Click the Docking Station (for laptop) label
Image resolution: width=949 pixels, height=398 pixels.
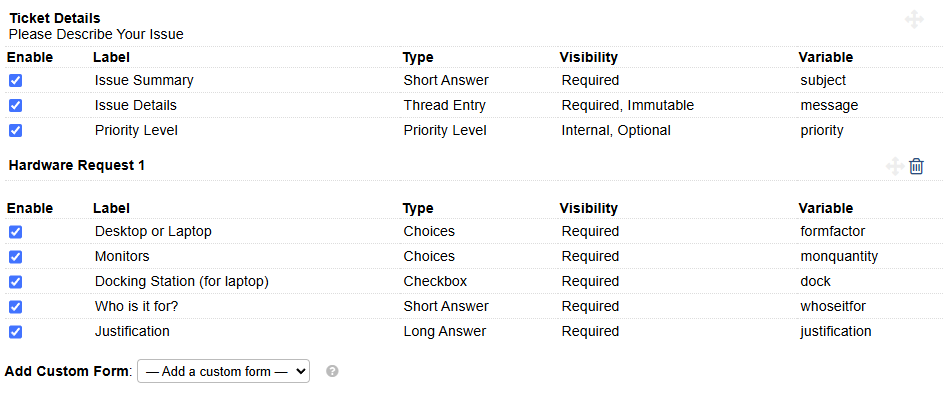point(182,281)
